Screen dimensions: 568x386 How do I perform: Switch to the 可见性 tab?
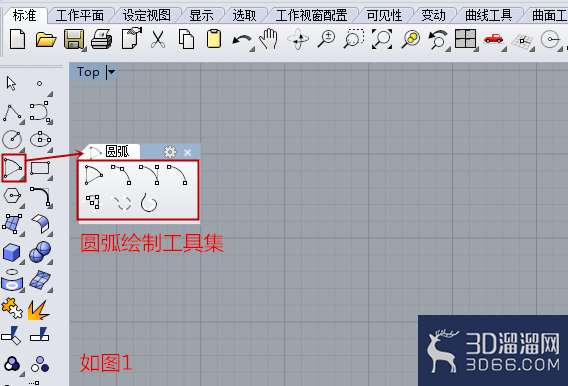click(384, 16)
